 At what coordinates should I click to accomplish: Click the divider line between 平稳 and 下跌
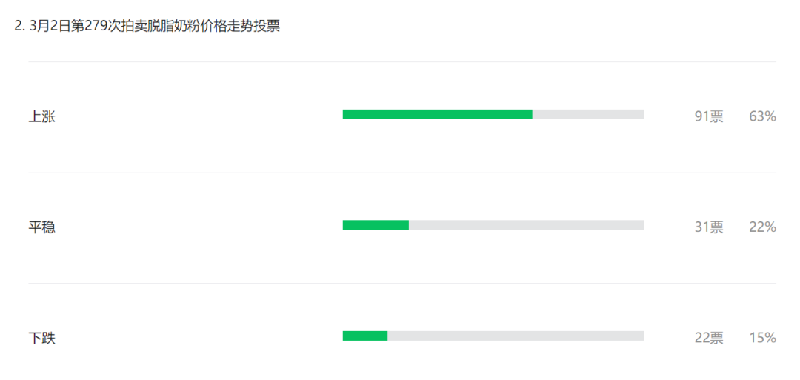[x=402, y=283]
